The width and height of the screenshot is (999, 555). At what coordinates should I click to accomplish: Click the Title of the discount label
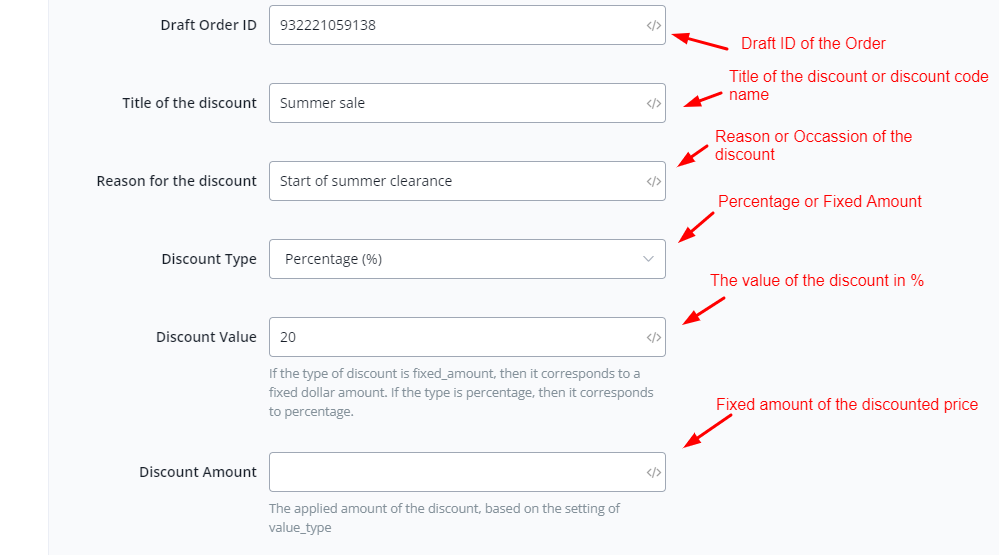(x=189, y=103)
